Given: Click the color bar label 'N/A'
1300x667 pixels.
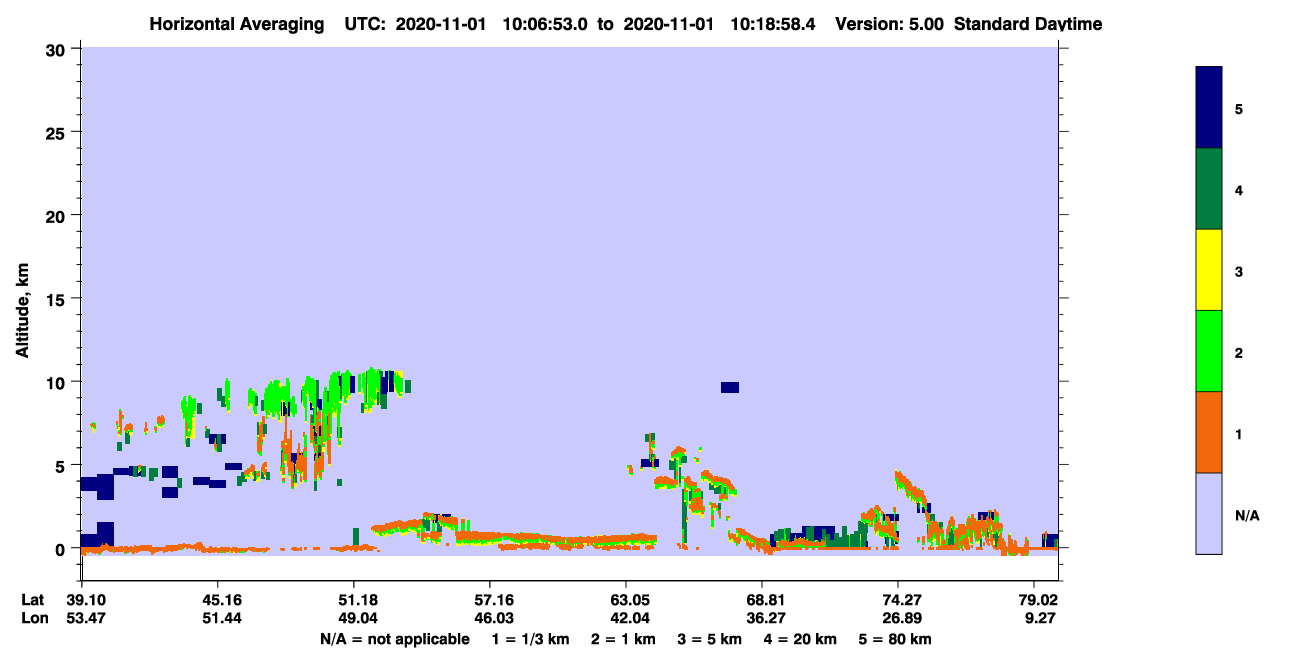Looking at the screenshot, I should coord(1247,516).
